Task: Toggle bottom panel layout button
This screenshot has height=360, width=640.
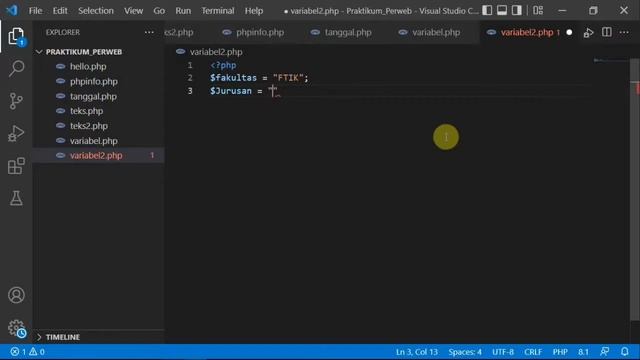Action: [x=502, y=10]
